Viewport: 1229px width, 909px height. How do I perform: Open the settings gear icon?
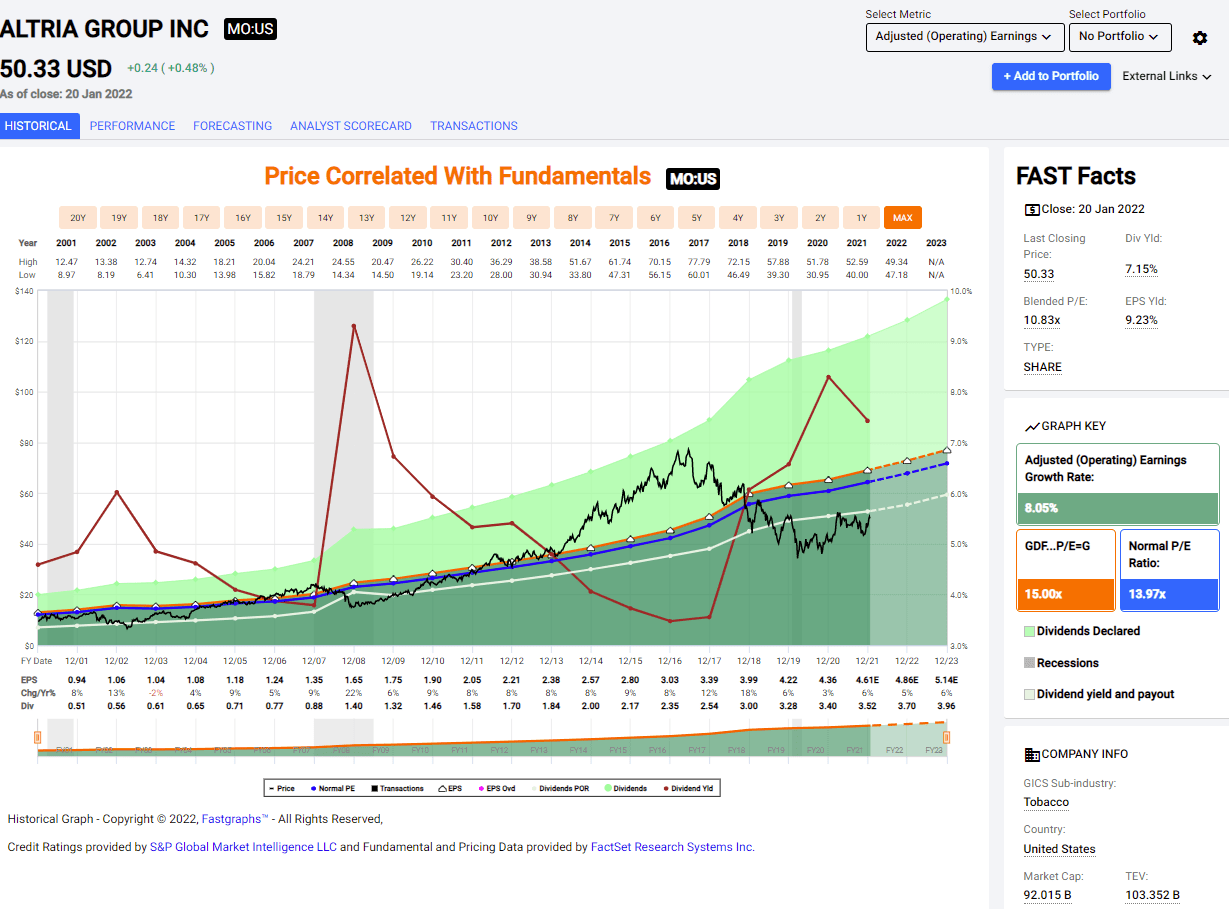click(x=1200, y=38)
